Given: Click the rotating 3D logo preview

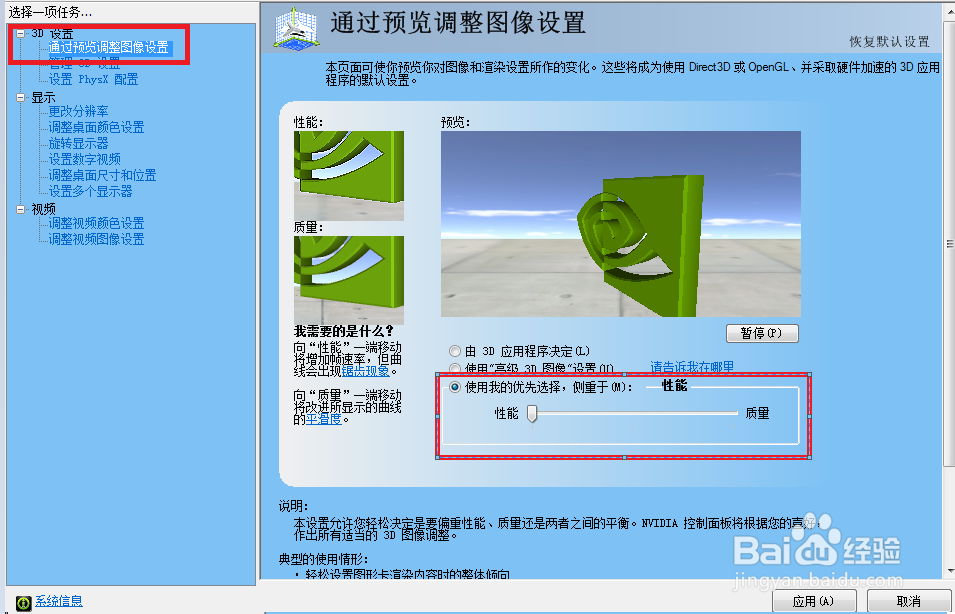Looking at the screenshot, I should pyautogui.click(x=621, y=224).
